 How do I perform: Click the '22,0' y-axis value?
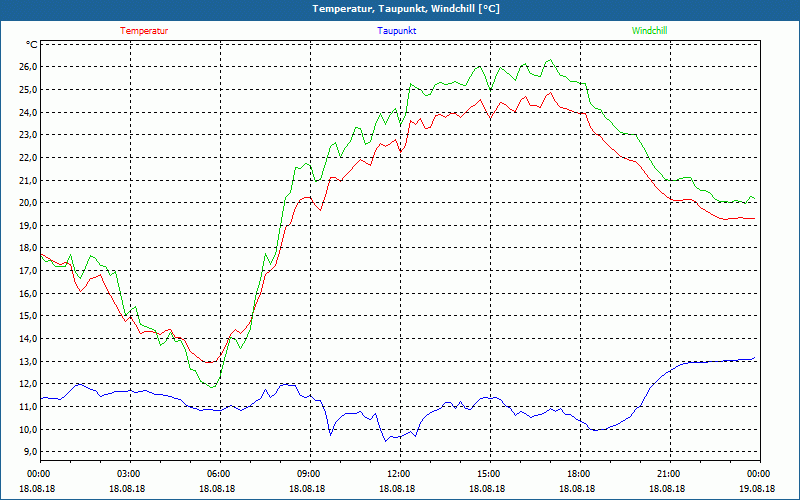pos(29,158)
